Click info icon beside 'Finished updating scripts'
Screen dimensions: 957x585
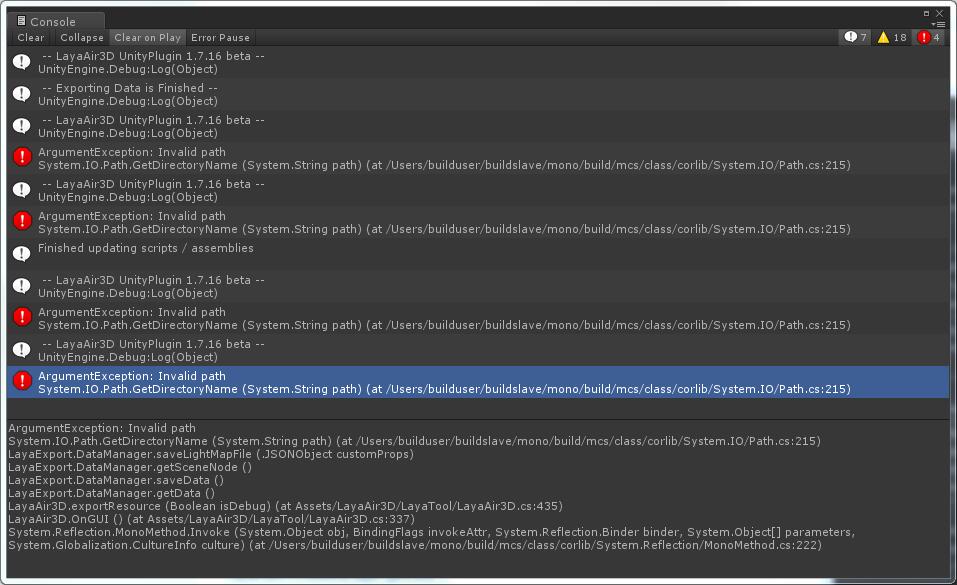pos(22,254)
